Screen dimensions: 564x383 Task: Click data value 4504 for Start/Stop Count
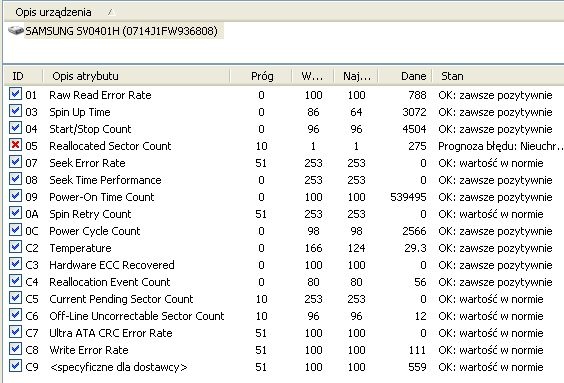[x=414, y=129]
